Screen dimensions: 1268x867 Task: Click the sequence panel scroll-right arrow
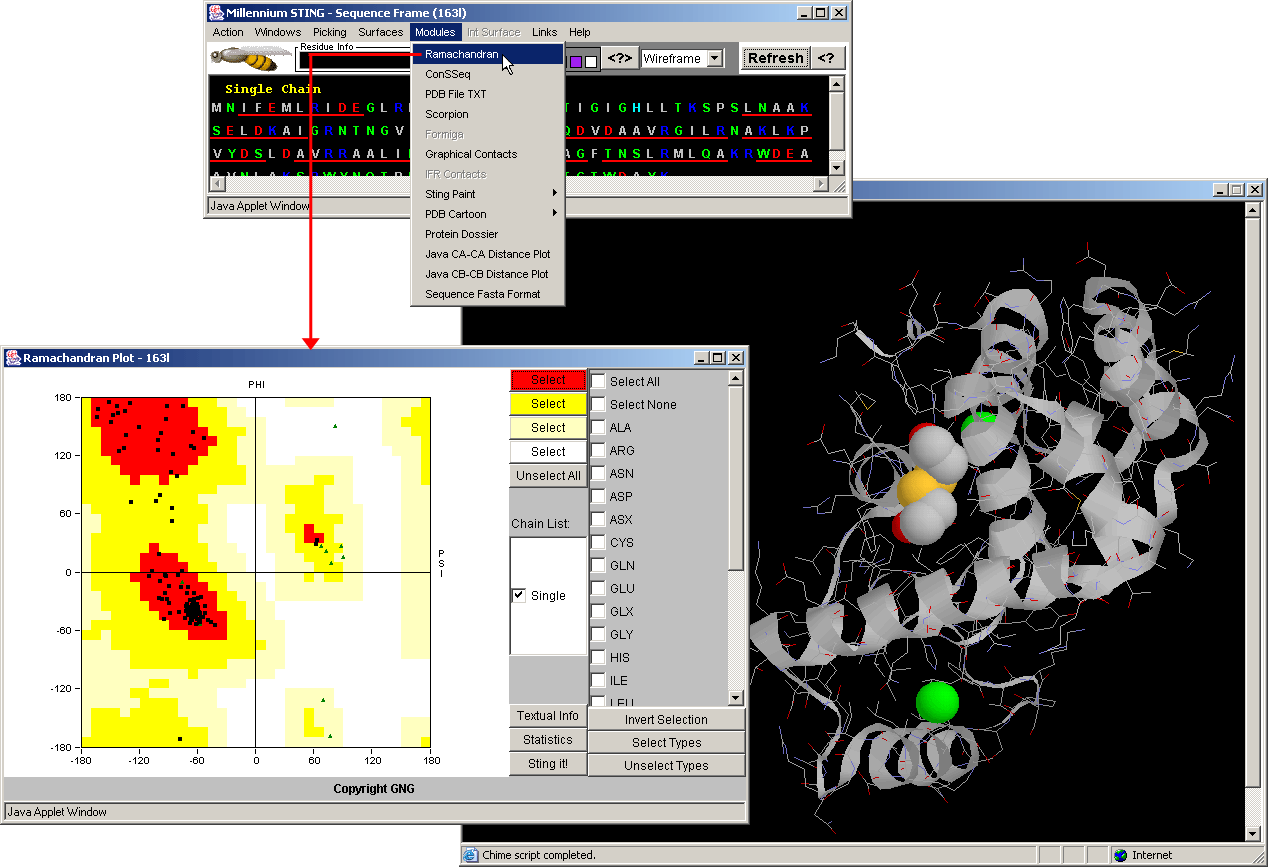click(821, 184)
